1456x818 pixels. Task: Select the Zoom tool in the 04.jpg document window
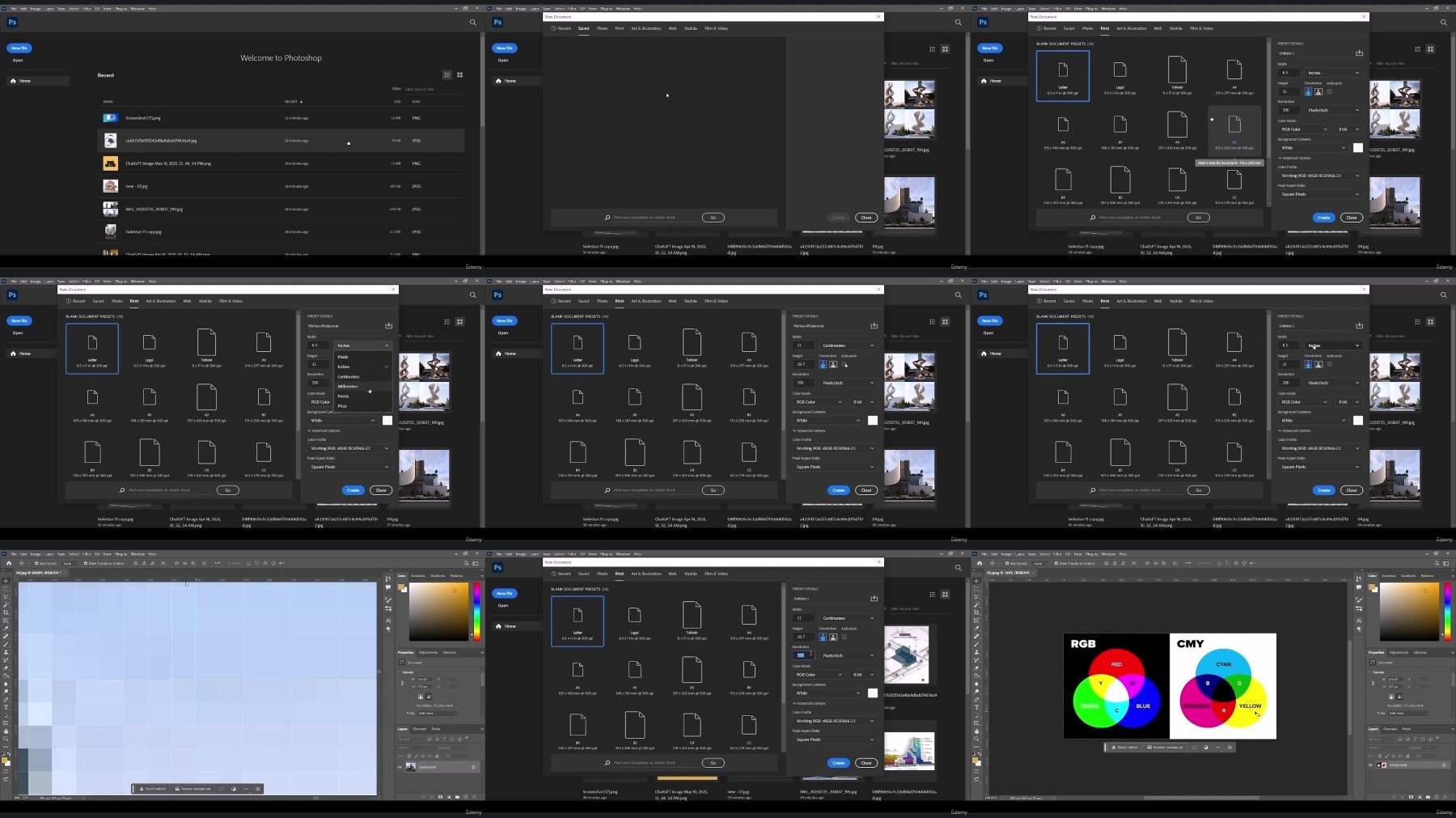tap(6, 739)
